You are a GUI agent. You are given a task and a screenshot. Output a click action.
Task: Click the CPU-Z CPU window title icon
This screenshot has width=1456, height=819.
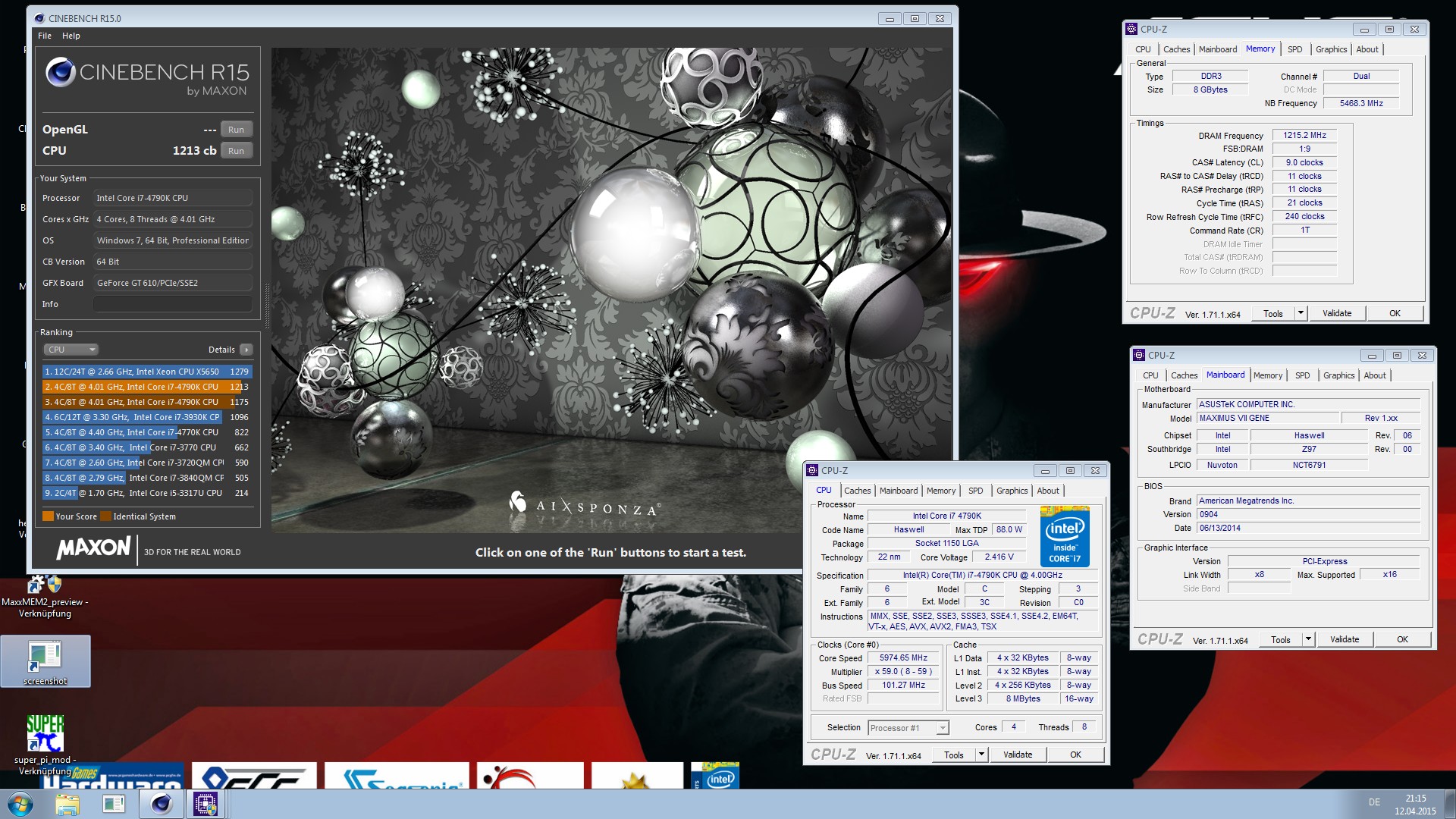812,470
